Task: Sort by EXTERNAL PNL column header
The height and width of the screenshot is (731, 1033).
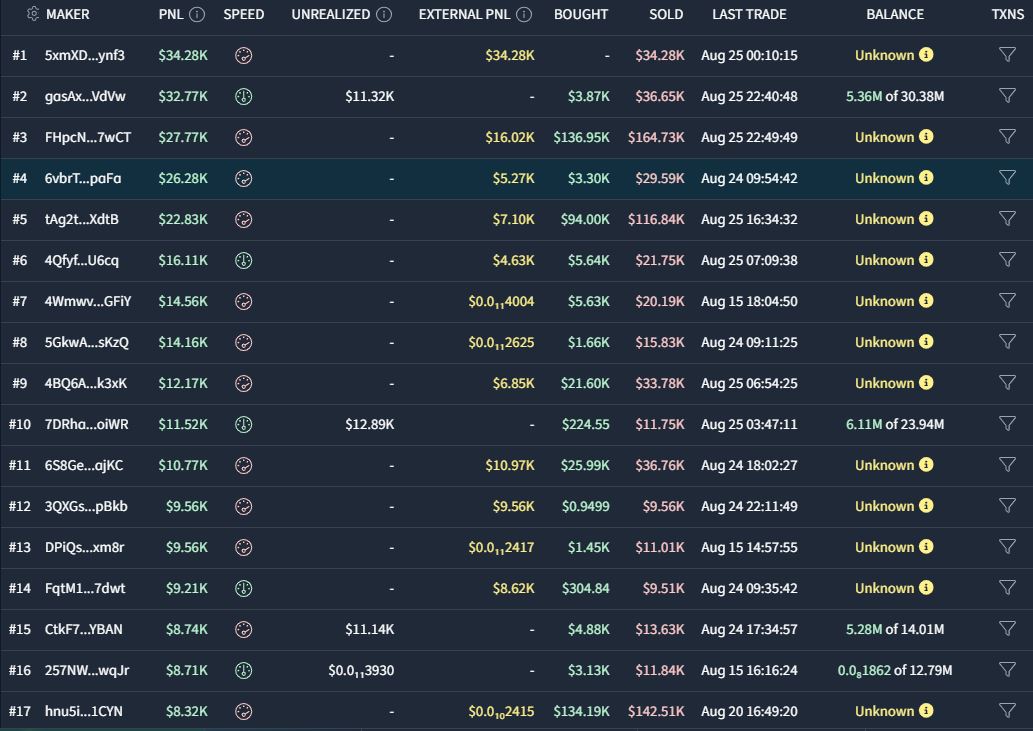Action: (x=464, y=14)
